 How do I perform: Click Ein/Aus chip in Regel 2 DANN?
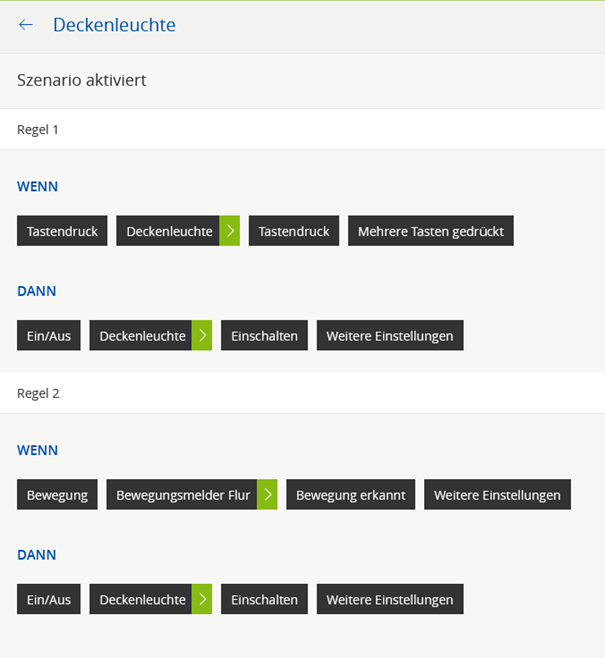49,600
